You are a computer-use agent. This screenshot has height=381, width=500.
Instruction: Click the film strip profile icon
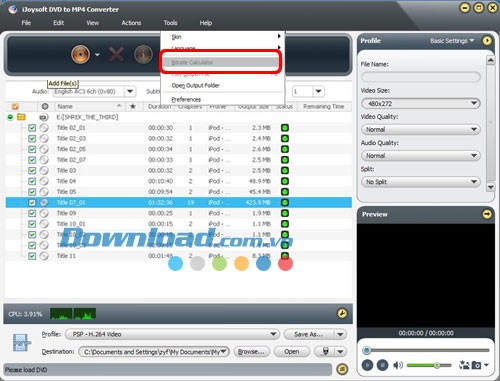tap(21, 342)
